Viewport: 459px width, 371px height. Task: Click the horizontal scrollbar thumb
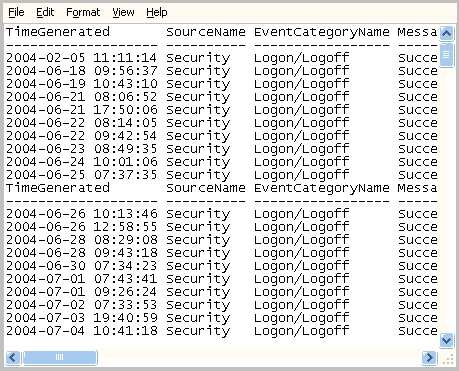[59, 358]
